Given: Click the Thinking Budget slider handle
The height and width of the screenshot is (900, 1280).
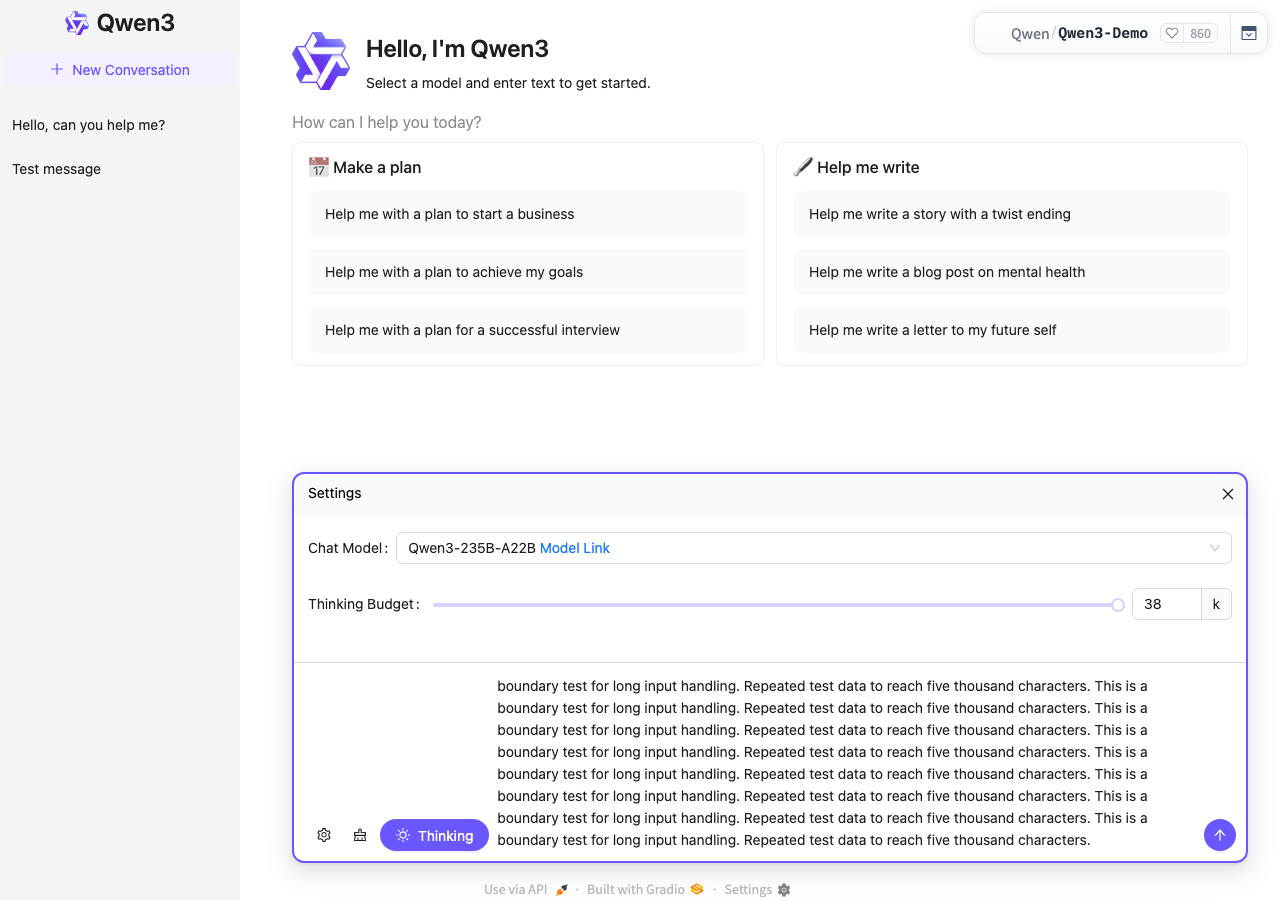Looking at the screenshot, I should [x=1118, y=604].
